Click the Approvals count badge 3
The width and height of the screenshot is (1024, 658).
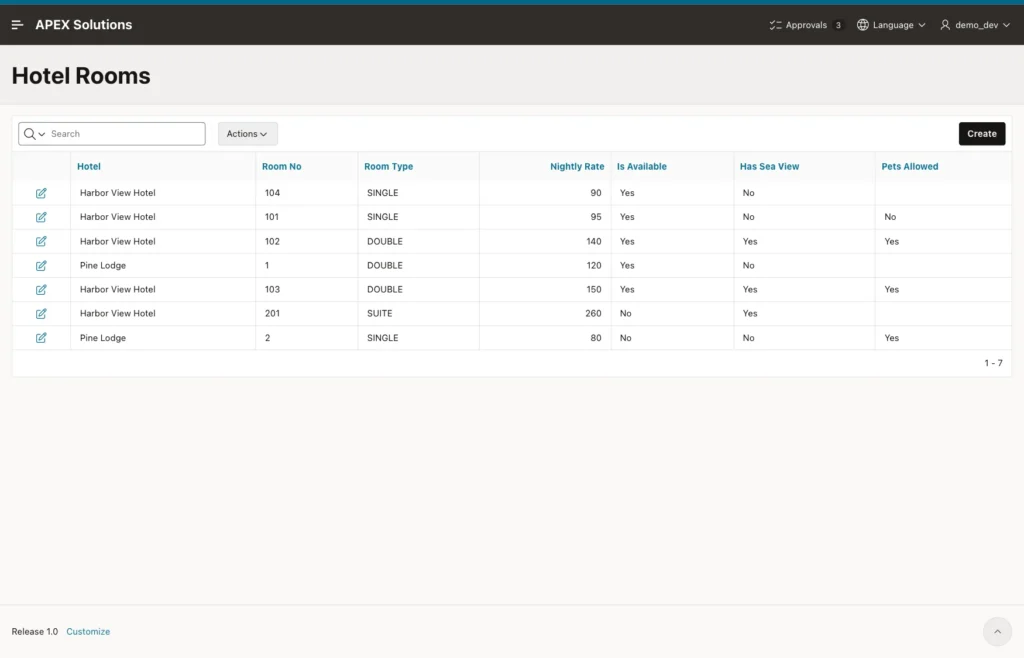838,25
